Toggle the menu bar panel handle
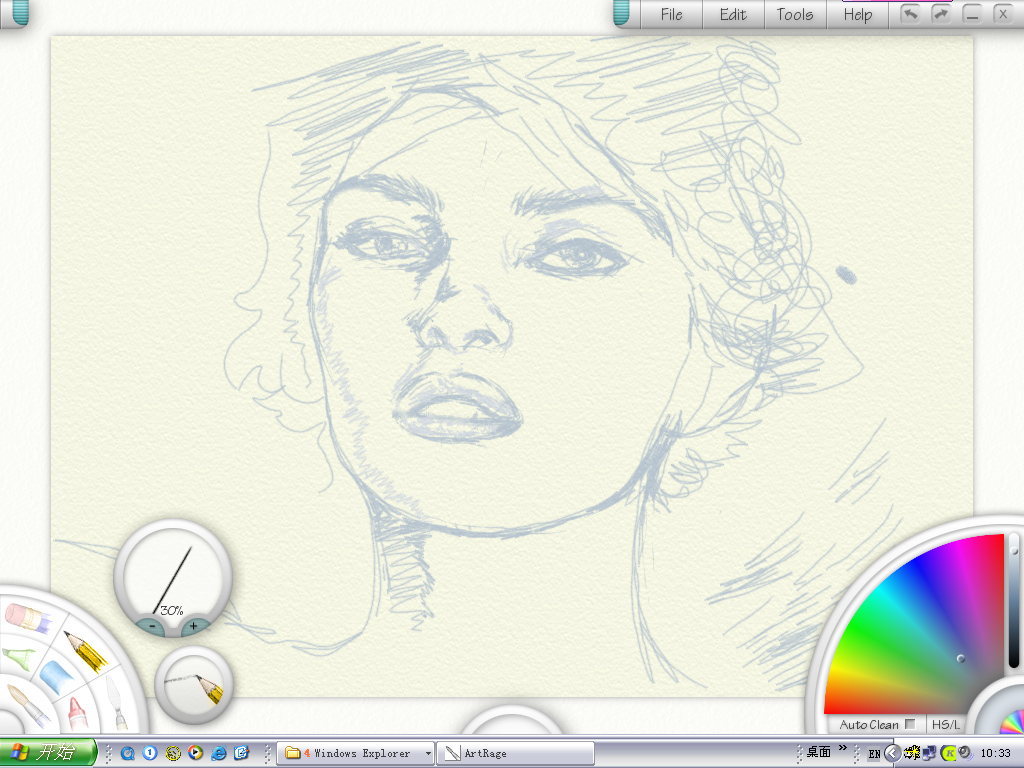 [x=621, y=13]
